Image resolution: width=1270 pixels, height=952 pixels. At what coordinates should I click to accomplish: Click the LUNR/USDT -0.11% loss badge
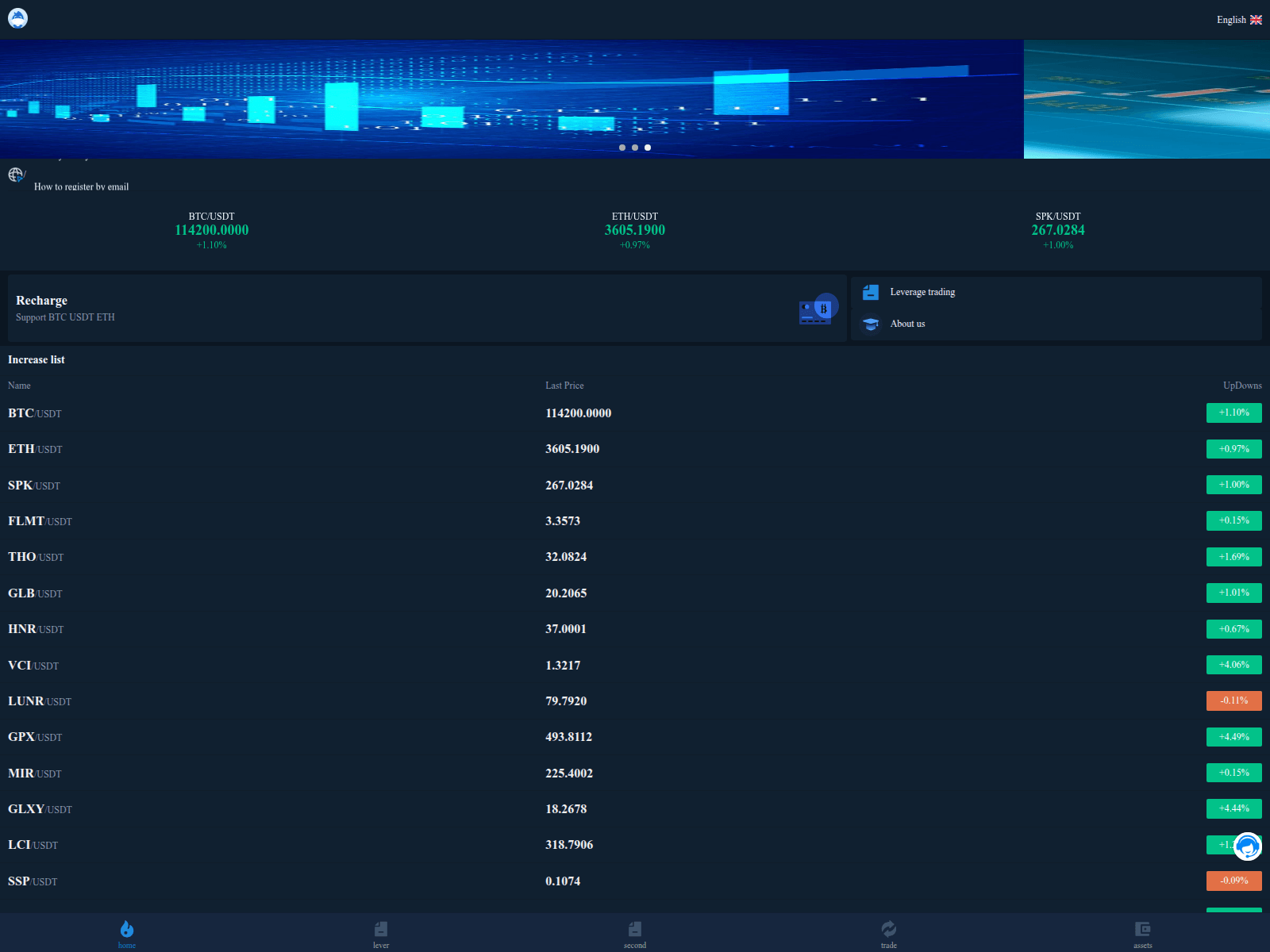coord(1233,701)
